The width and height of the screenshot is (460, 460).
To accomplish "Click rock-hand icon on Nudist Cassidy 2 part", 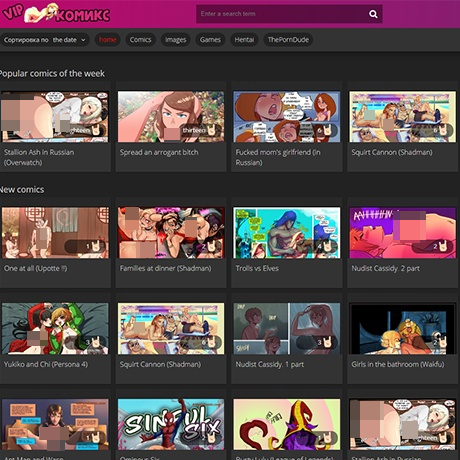I will (443, 247).
